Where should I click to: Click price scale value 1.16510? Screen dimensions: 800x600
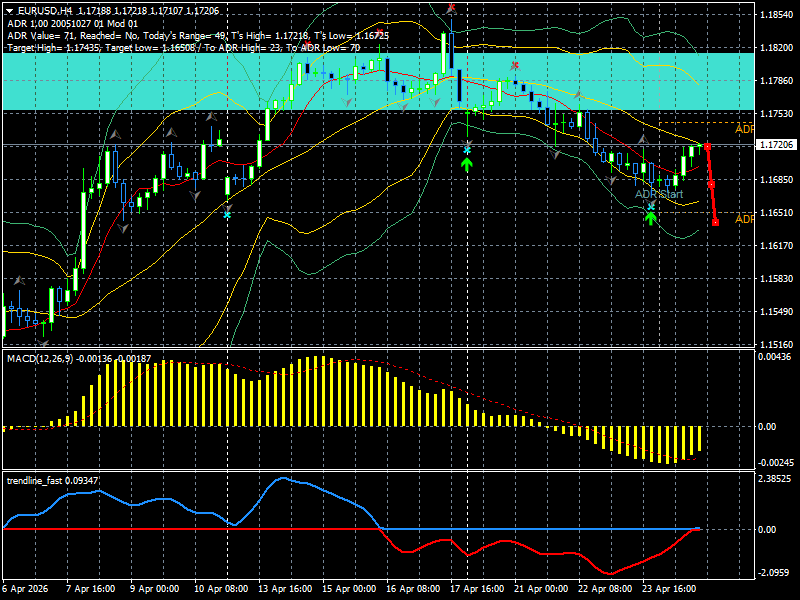tap(777, 212)
